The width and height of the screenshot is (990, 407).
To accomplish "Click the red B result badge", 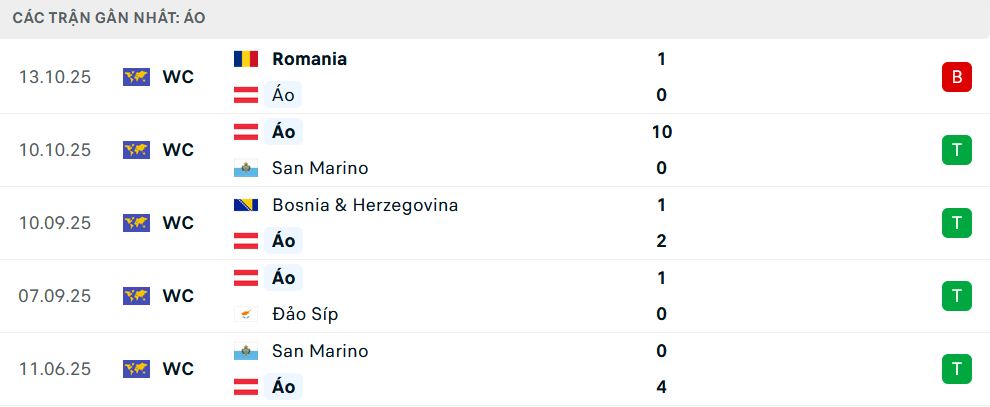I will [956, 77].
